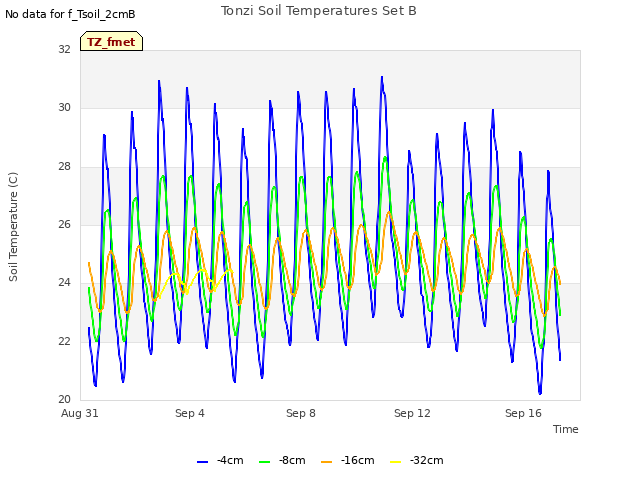Select the -16cm legend label
Image resolution: width=640 pixels, height=480 pixels.
point(358,460)
